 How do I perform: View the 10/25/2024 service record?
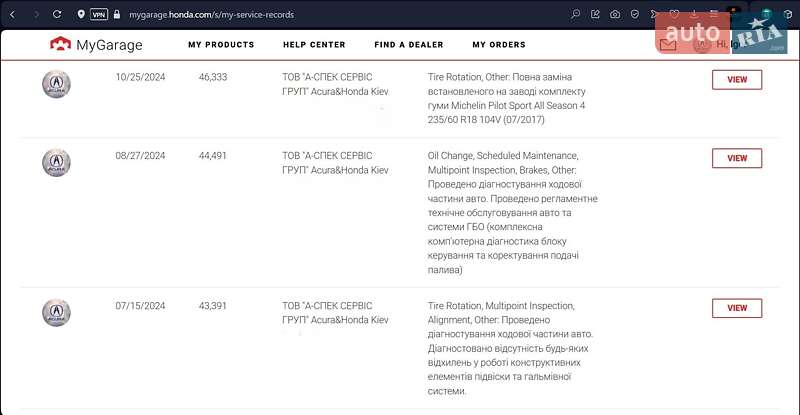[x=736, y=80]
